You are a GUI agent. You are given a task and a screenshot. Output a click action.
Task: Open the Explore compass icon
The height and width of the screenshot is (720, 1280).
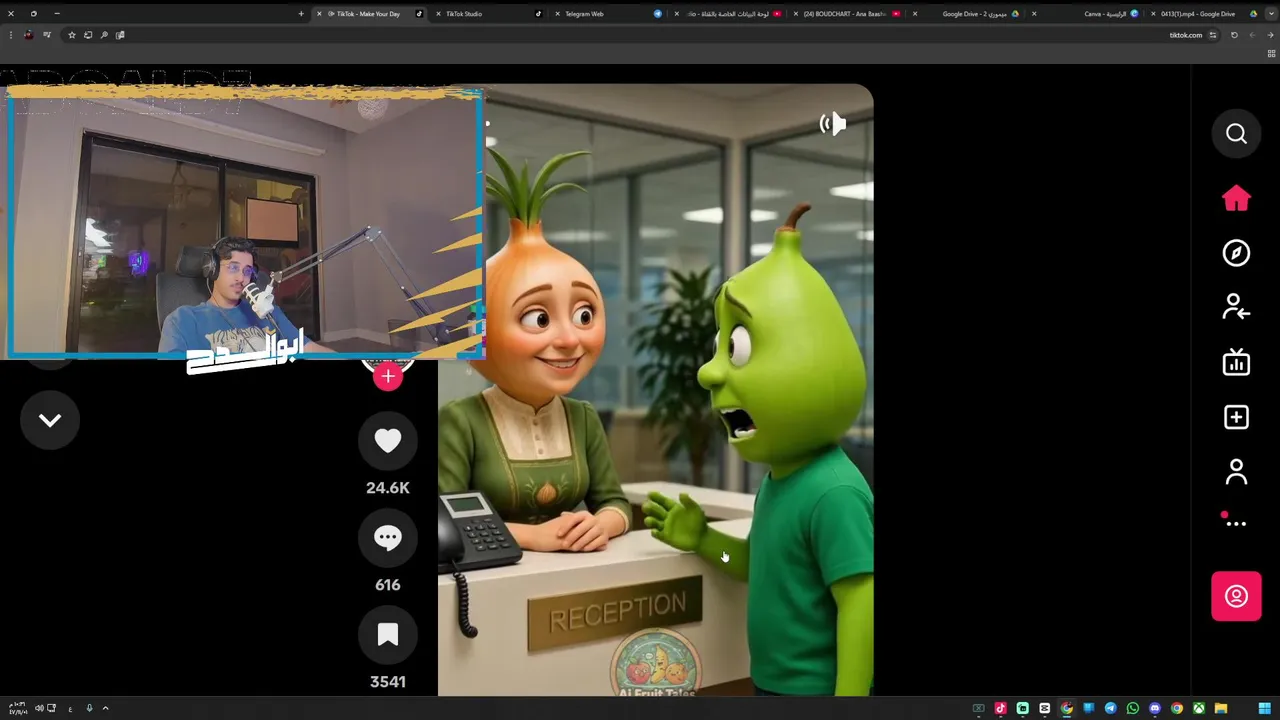click(1236, 253)
